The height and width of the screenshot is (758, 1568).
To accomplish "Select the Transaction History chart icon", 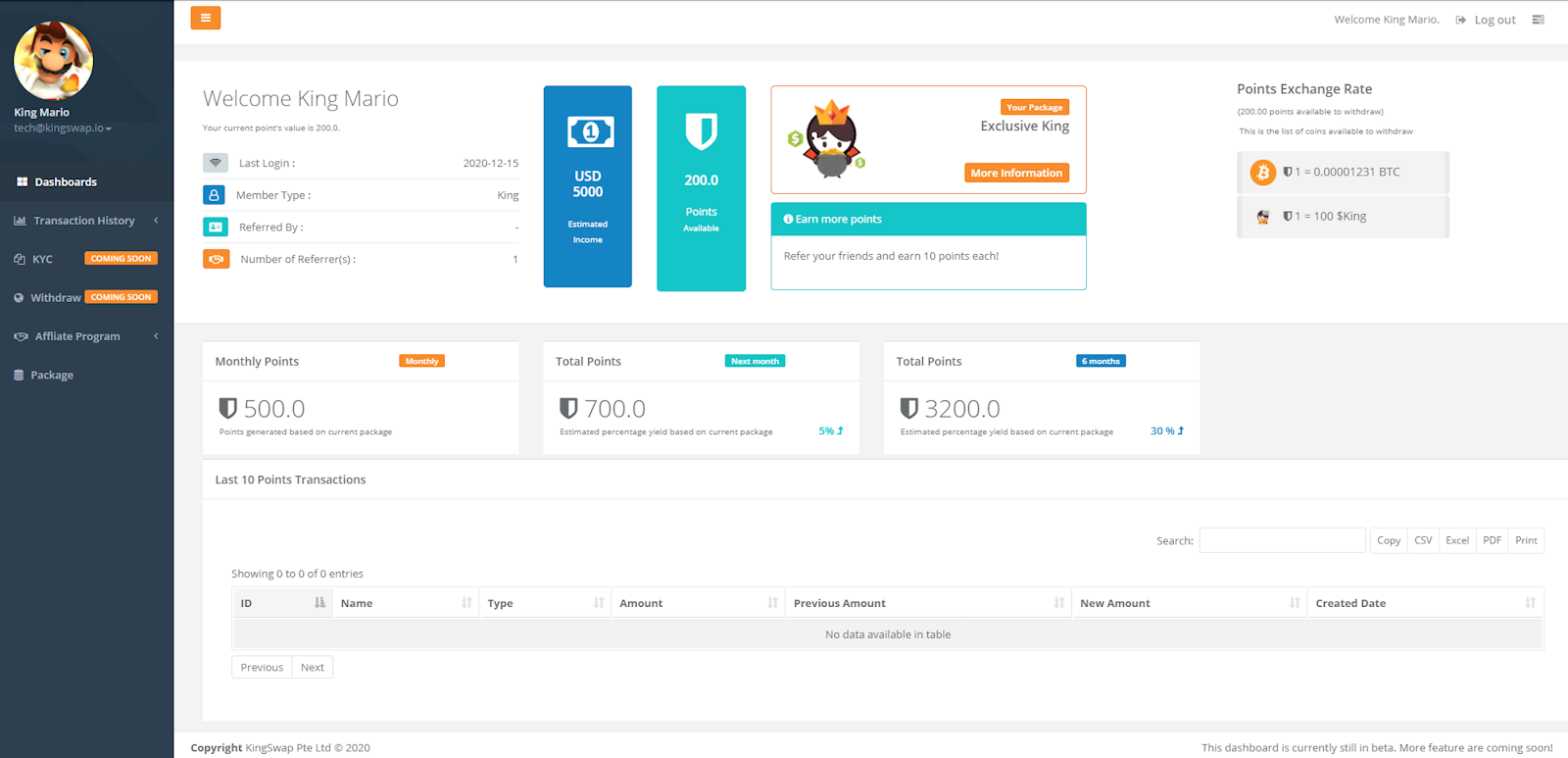I will [20, 221].
